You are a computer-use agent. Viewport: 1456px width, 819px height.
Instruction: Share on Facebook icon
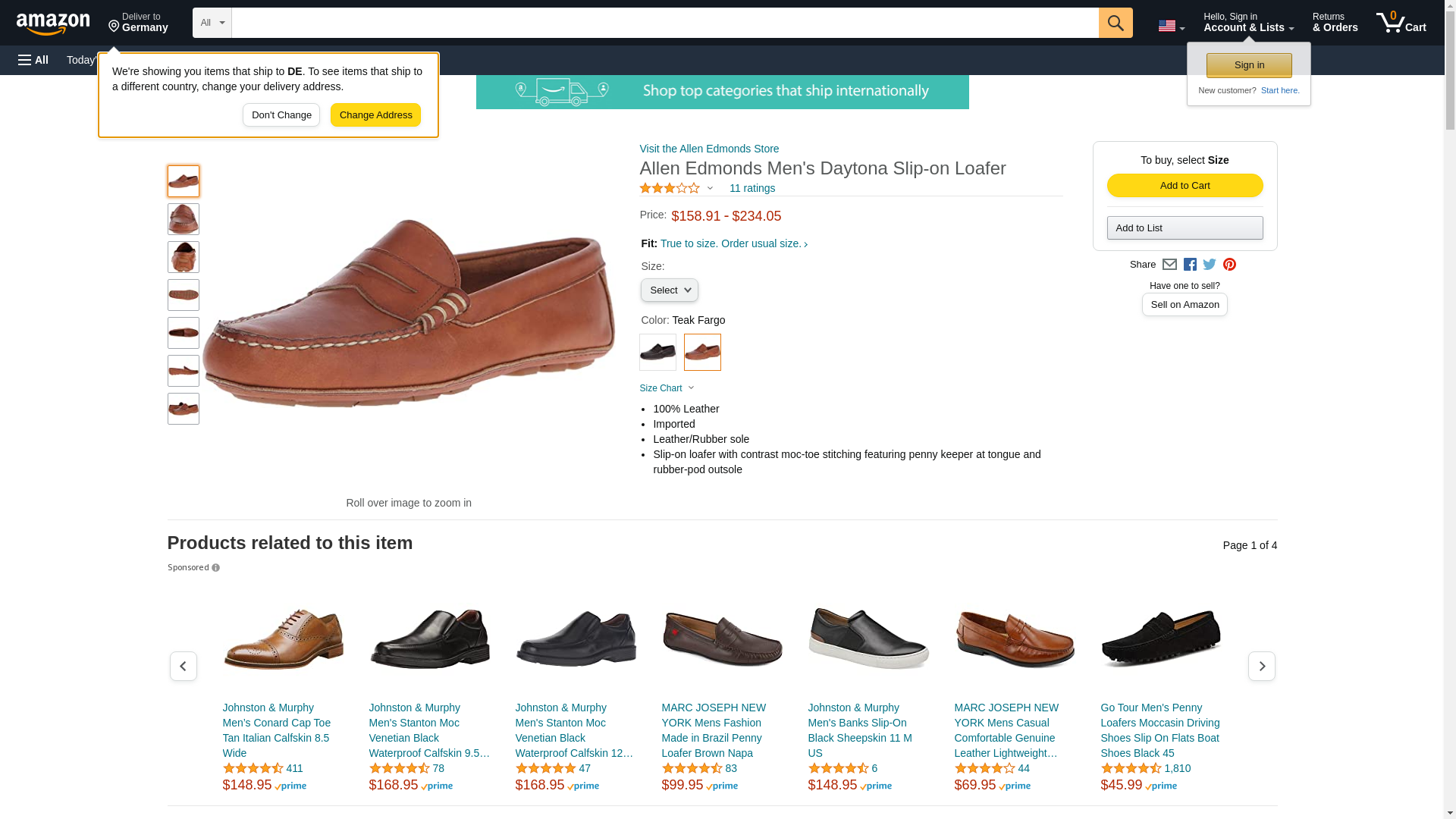(1190, 265)
